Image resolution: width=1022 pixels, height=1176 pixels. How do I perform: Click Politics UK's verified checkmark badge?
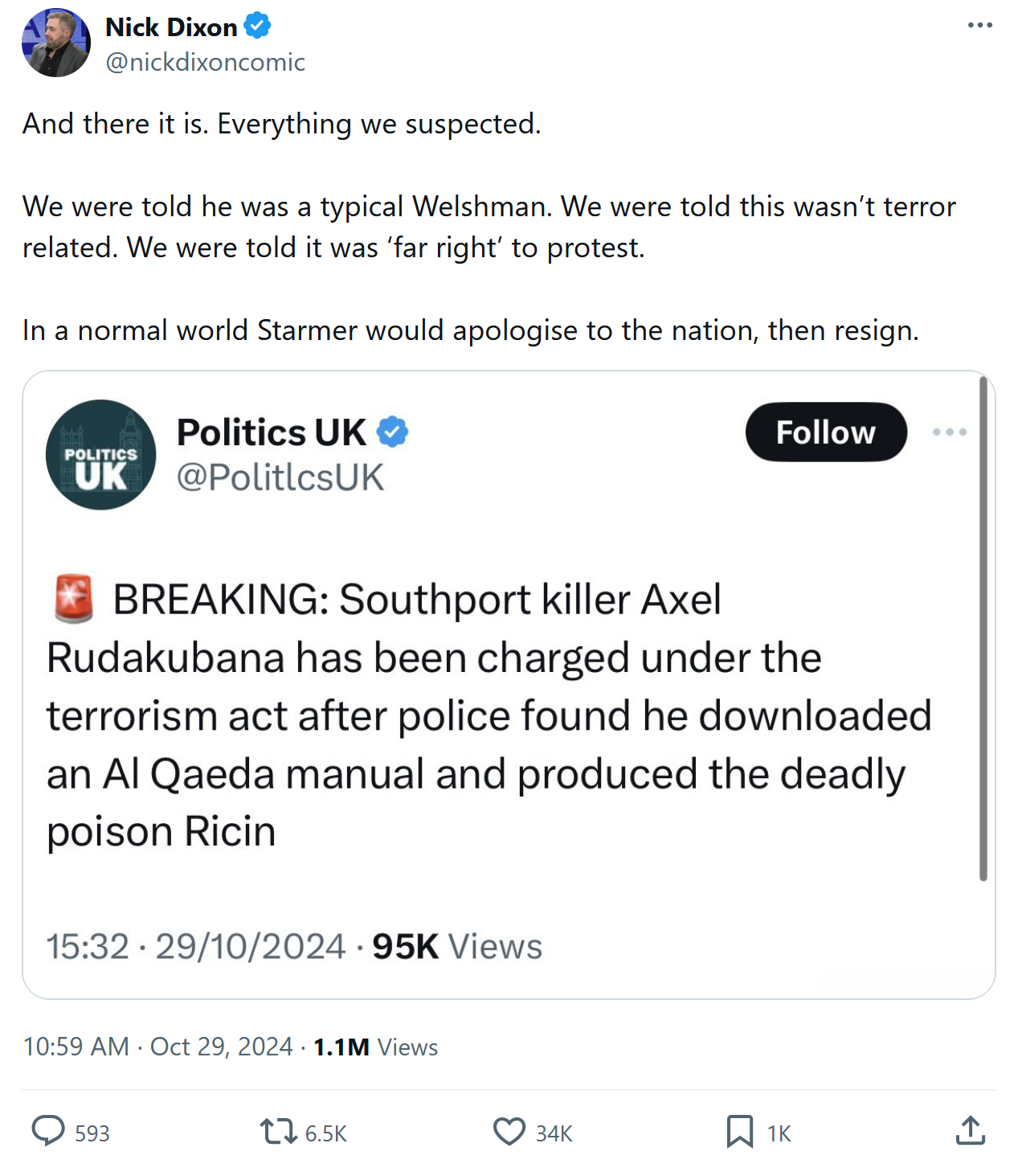pos(393,432)
